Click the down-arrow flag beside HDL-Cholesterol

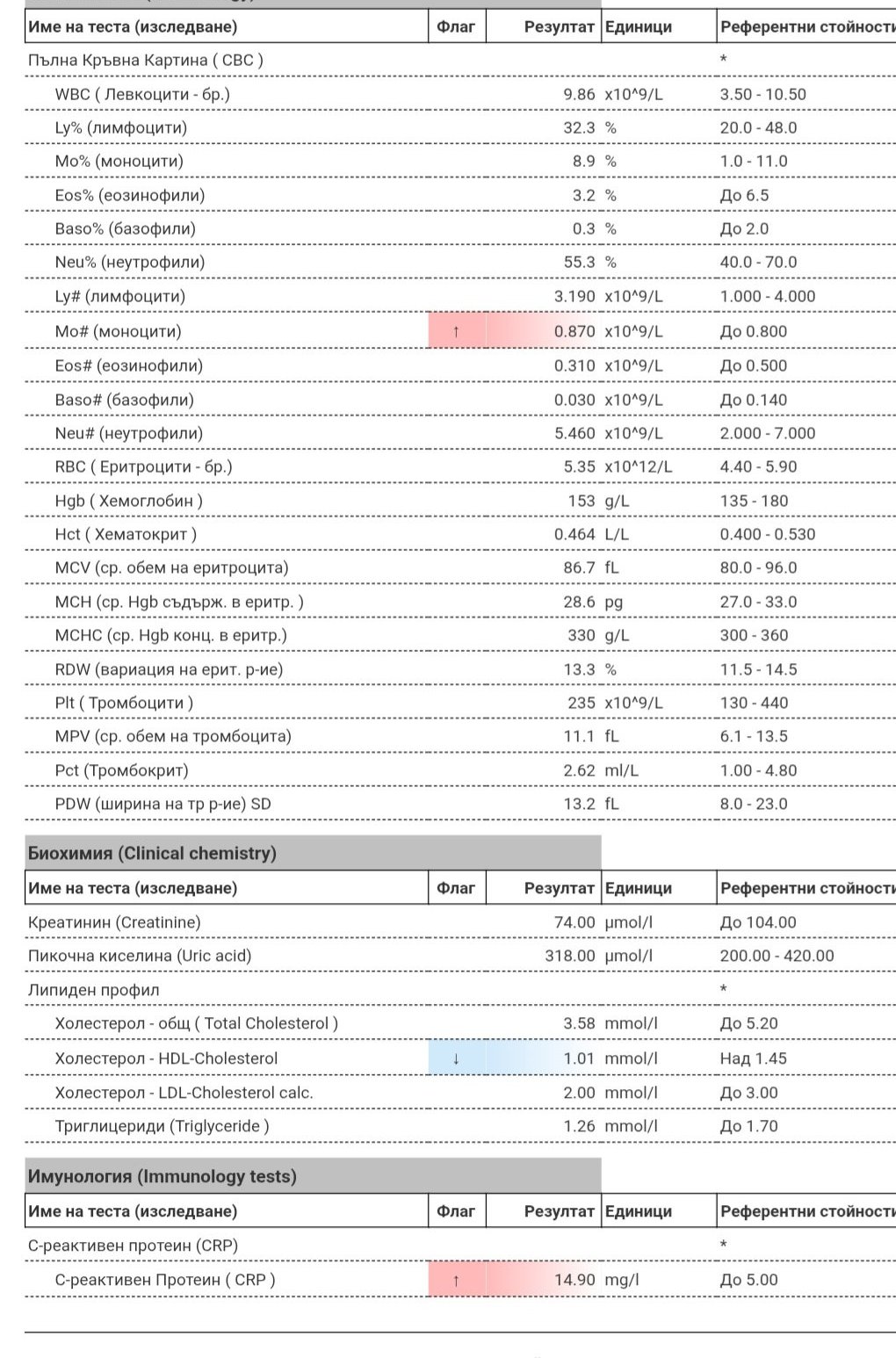[456, 1058]
